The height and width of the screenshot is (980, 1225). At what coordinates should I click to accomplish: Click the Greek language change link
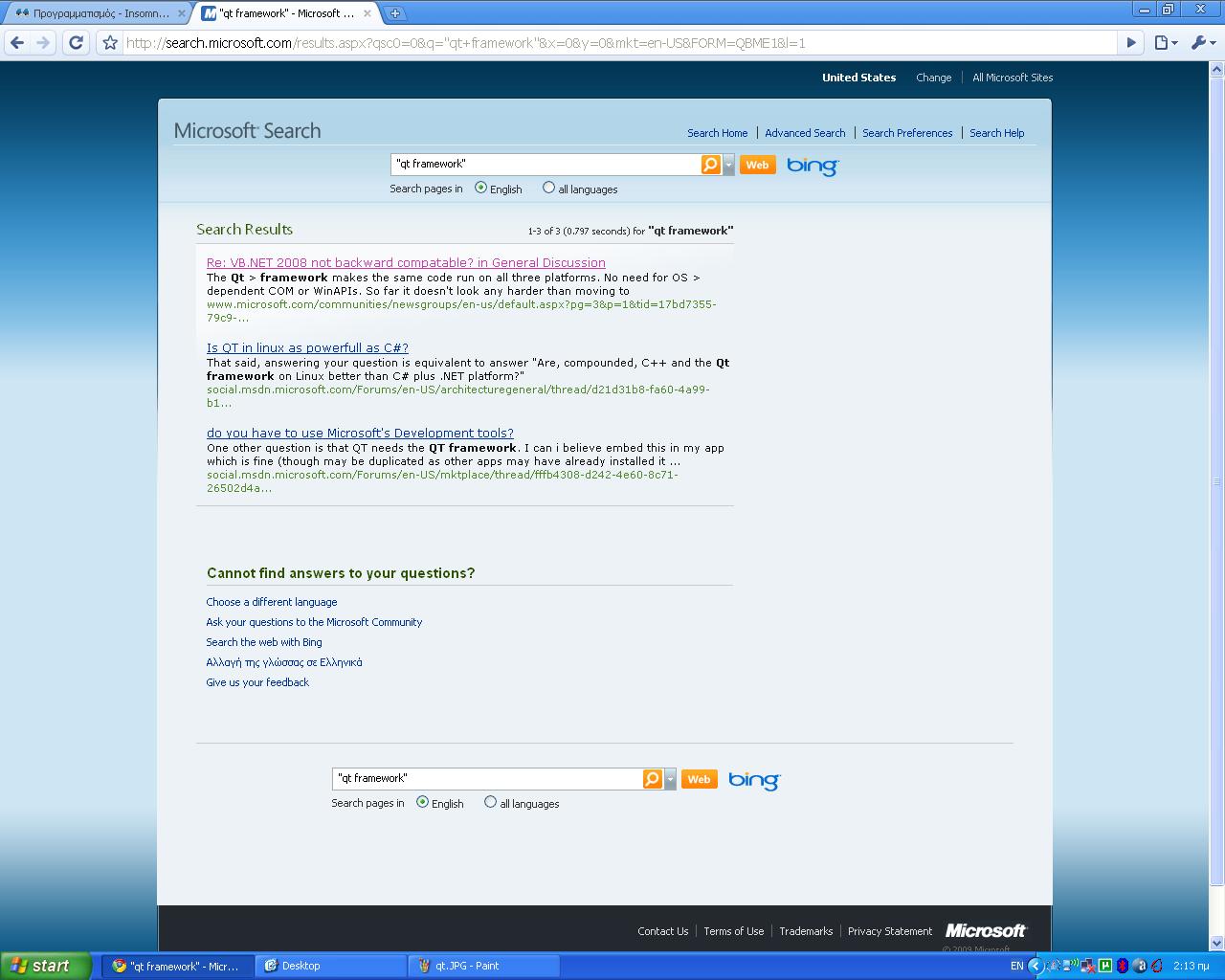(x=284, y=662)
